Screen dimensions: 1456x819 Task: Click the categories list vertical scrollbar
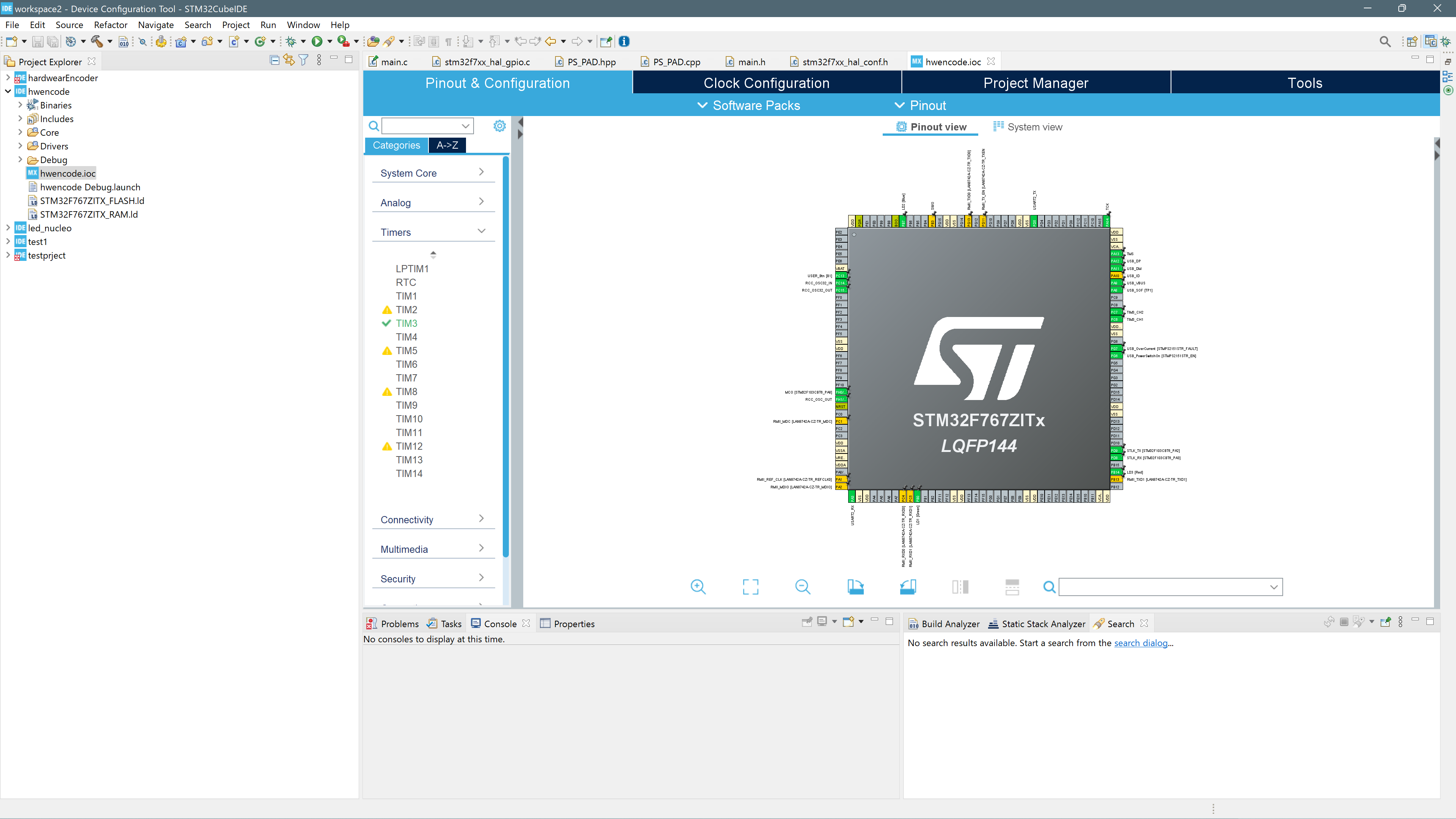(505, 356)
